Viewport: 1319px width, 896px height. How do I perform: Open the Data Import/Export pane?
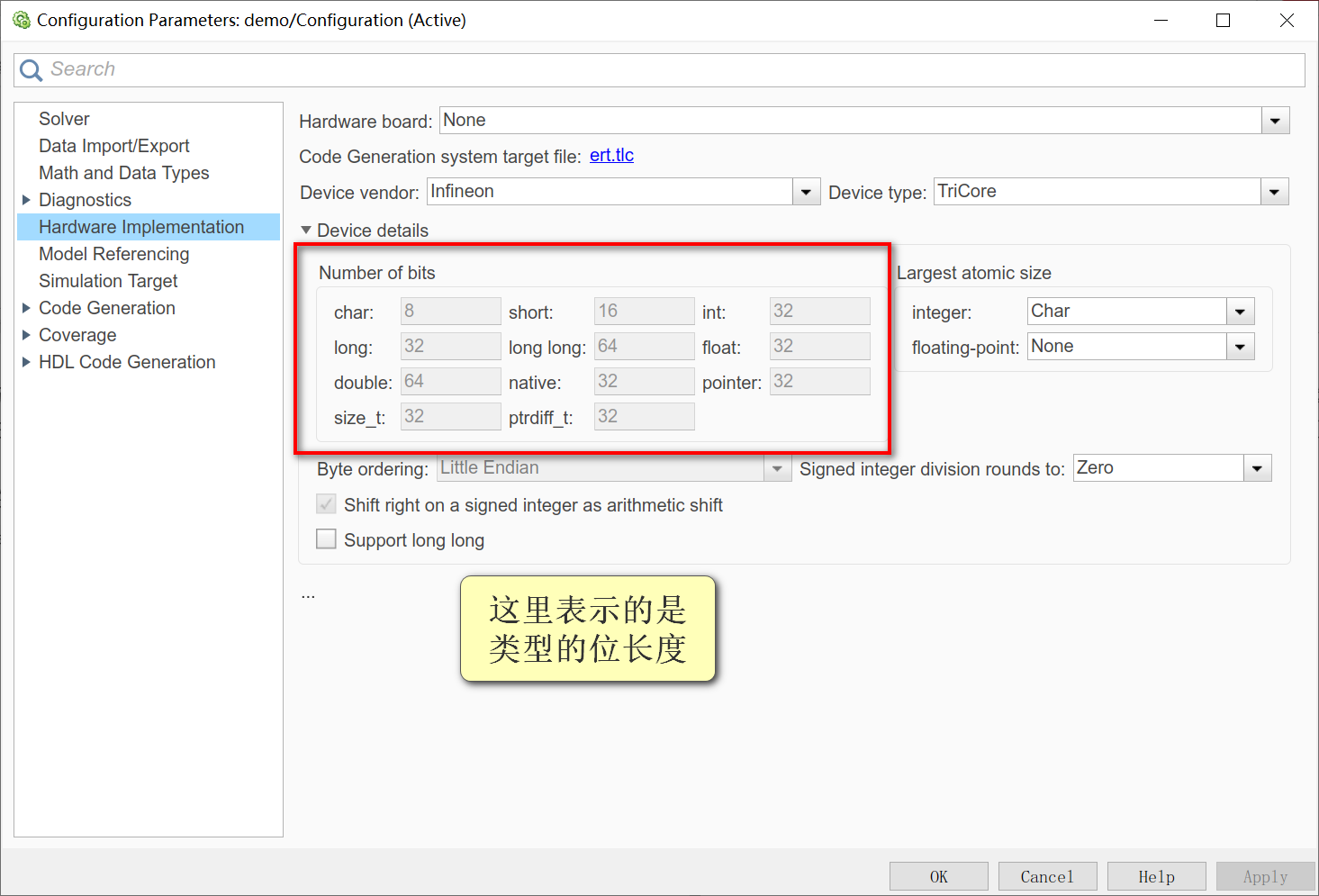(x=114, y=146)
